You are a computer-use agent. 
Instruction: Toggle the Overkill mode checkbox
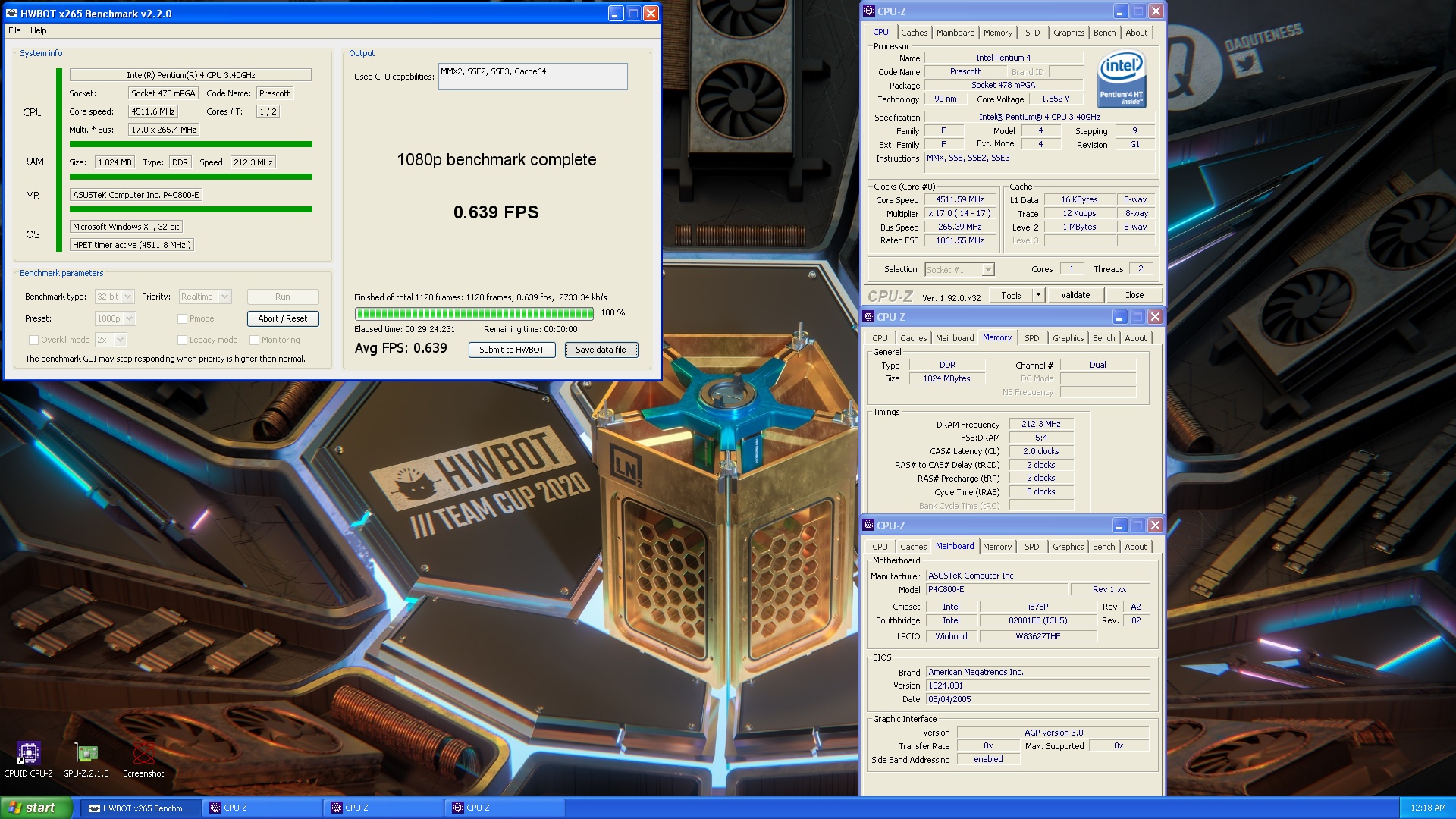[x=33, y=340]
